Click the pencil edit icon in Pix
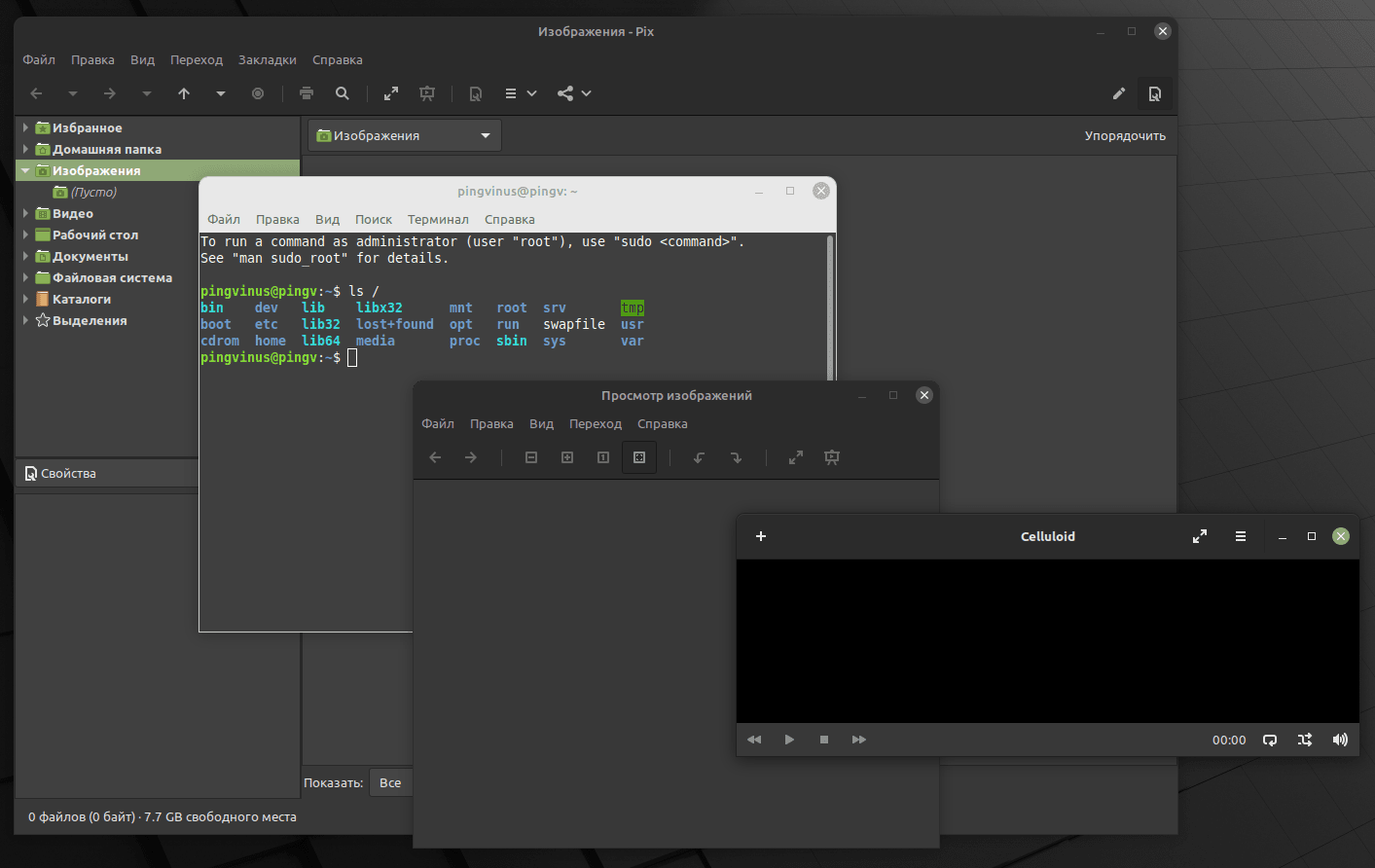 (x=1119, y=93)
